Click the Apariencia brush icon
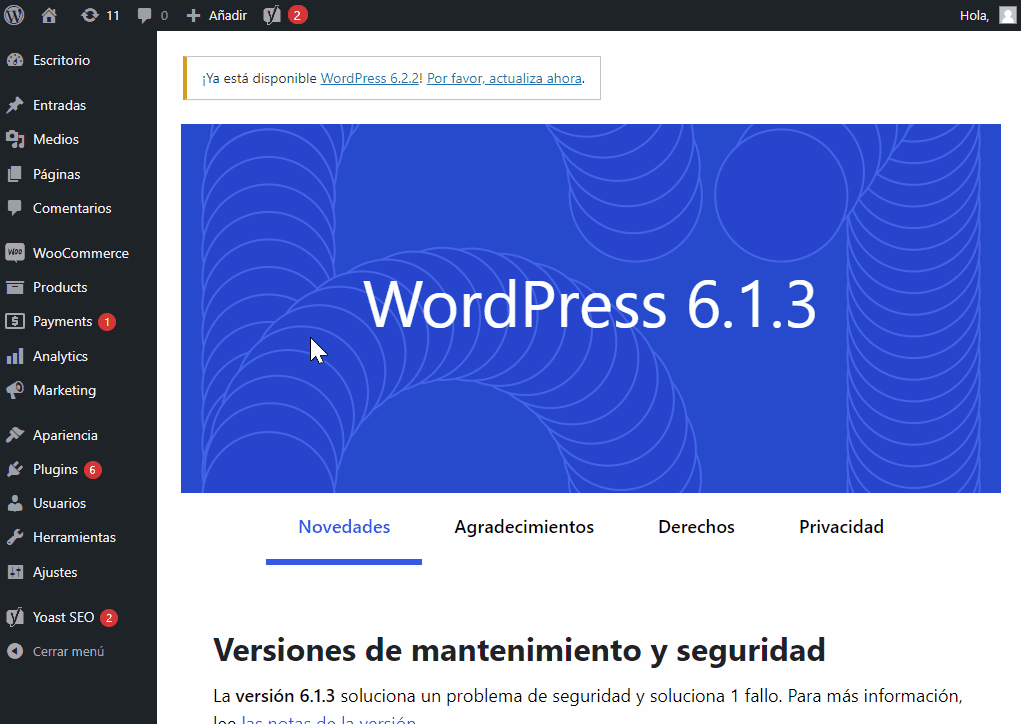 (15, 435)
